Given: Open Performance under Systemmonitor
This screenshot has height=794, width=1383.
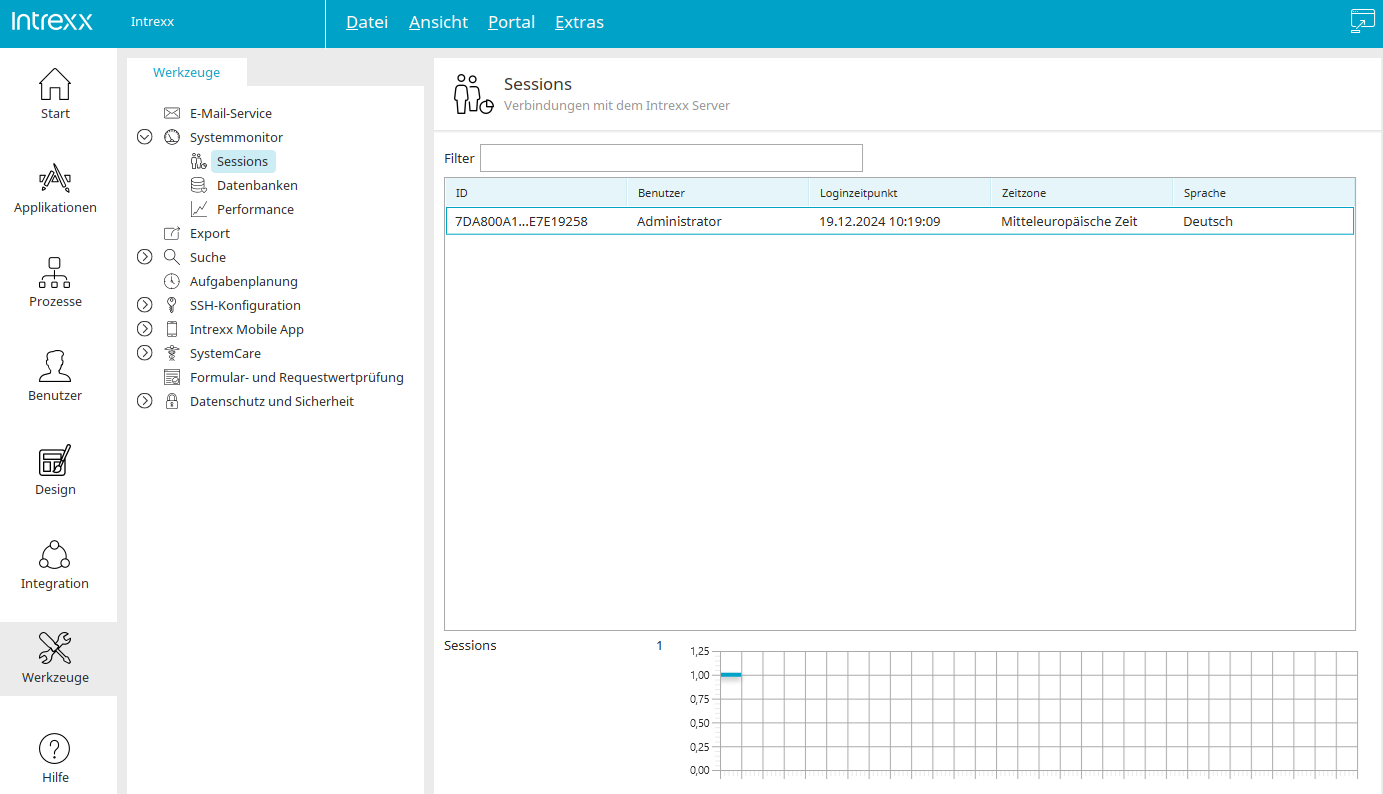Looking at the screenshot, I should pyautogui.click(x=255, y=209).
